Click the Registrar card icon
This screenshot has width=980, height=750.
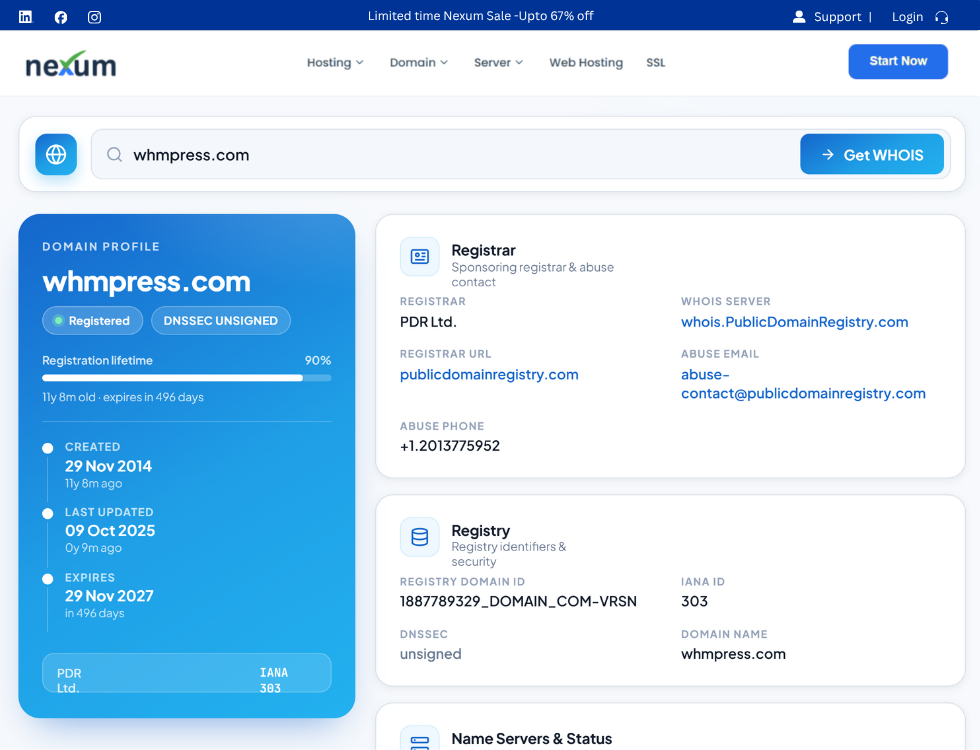pyautogui.click(x=420, y=256)
